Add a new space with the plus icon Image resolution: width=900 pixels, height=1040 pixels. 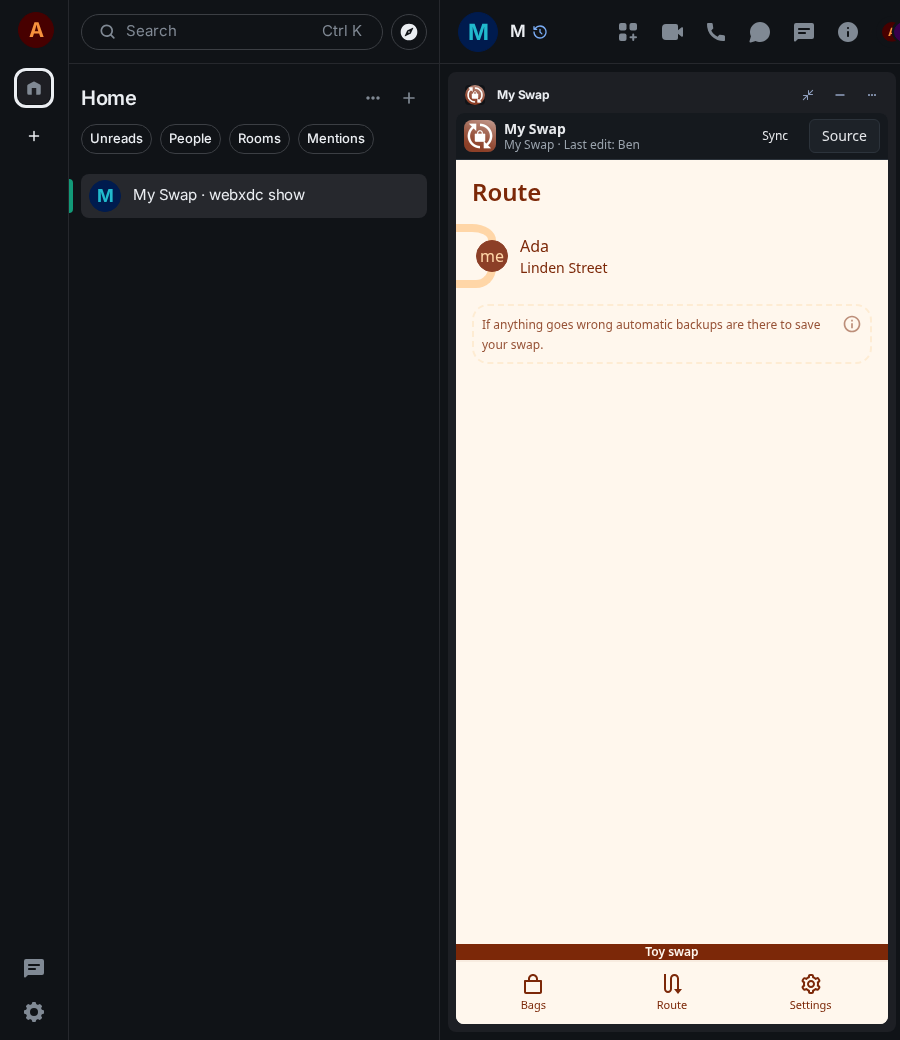click(x=34, y=136)
